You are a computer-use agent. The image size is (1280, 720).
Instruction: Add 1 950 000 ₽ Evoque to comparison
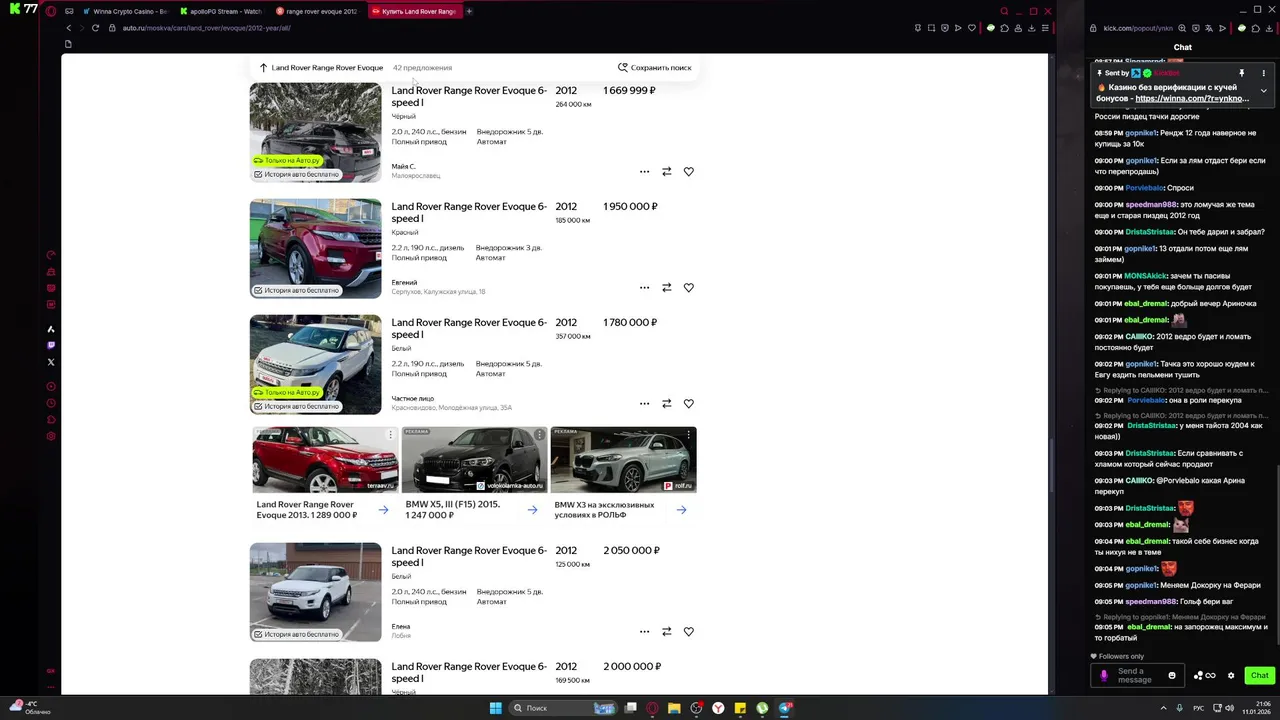[x=667, y=288]
